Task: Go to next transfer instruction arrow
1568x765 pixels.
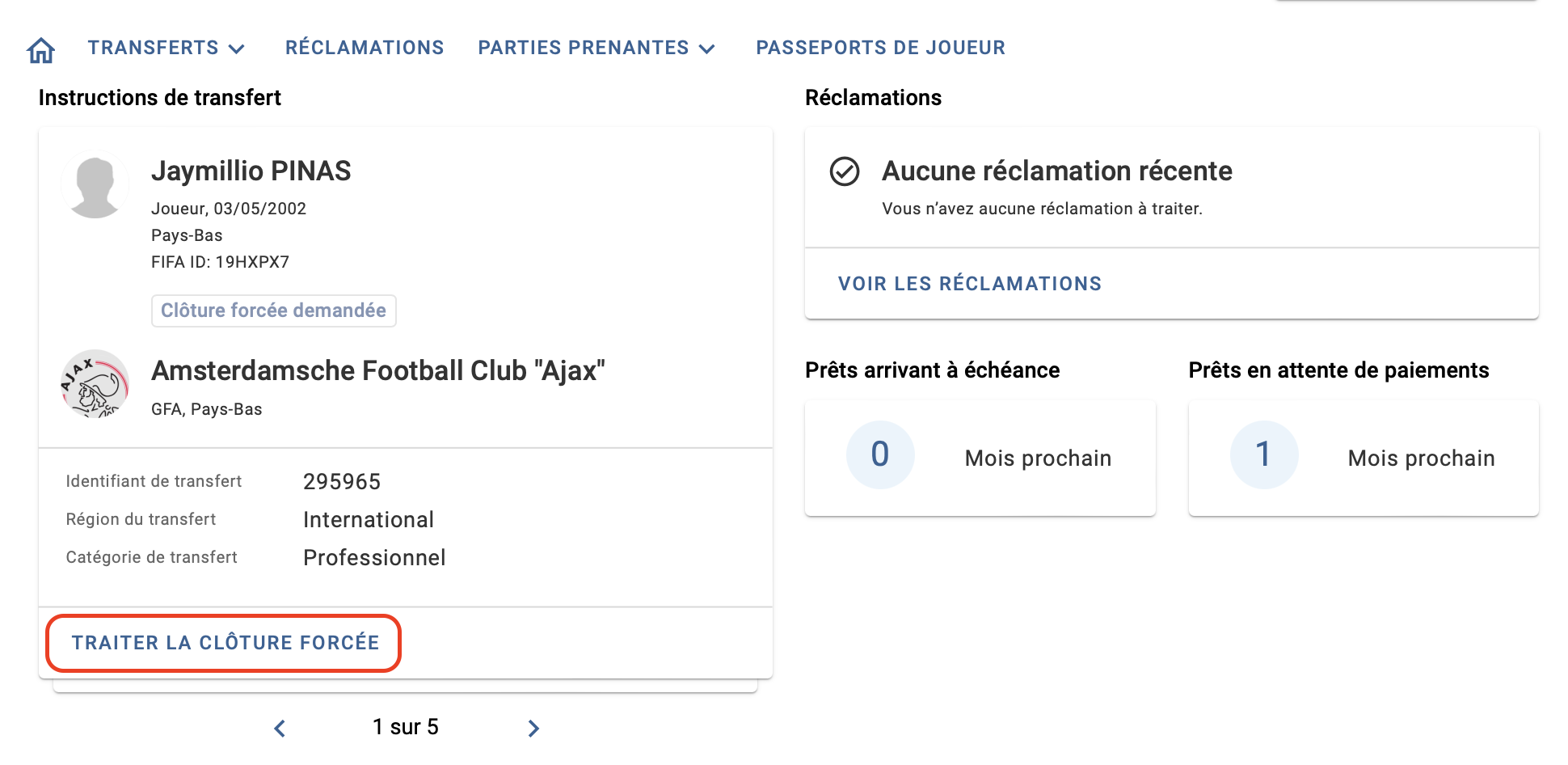Action: point(533,728)
